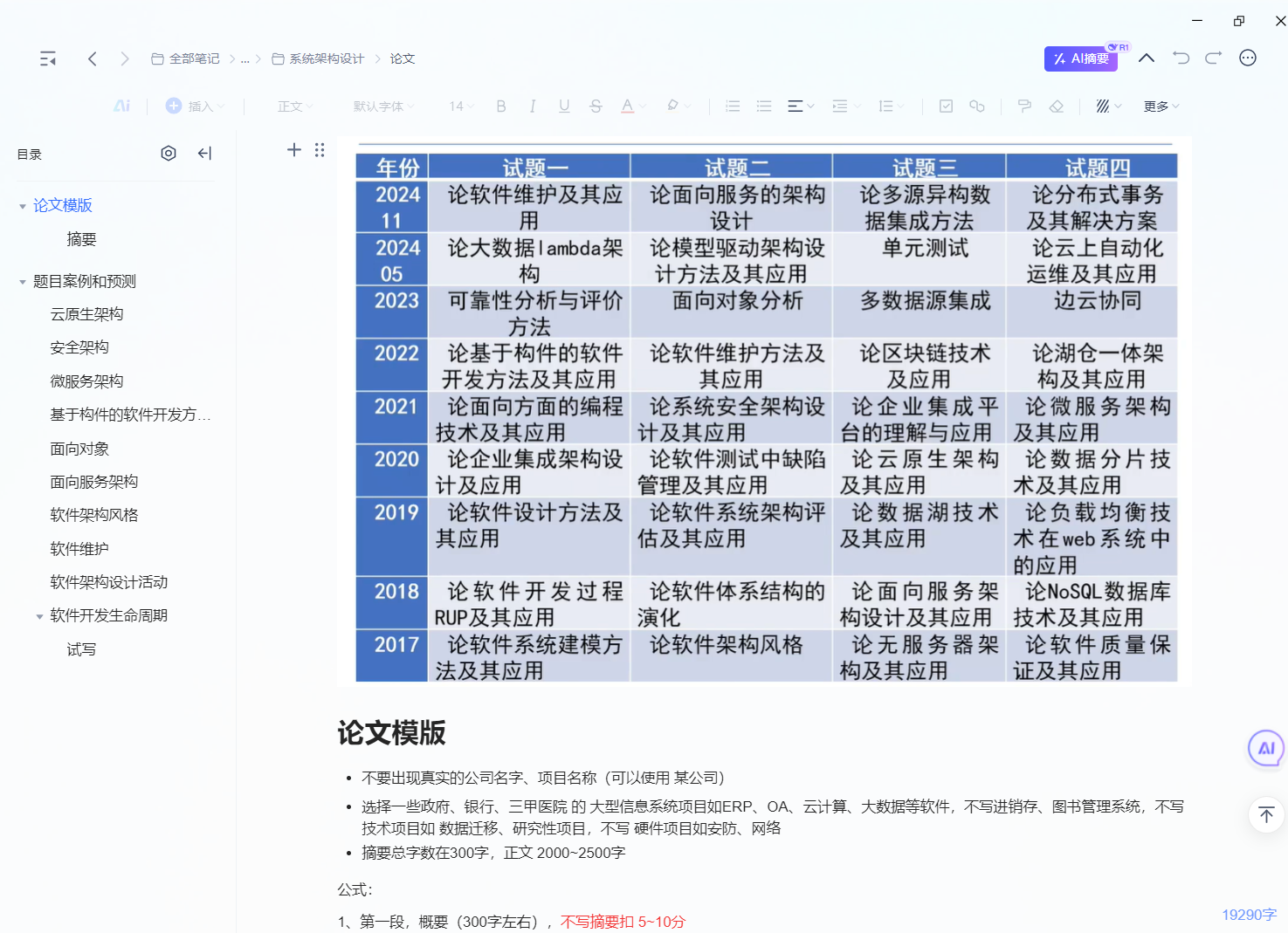
Task: Click the AI摘要 button
Action: [1081, 58]
